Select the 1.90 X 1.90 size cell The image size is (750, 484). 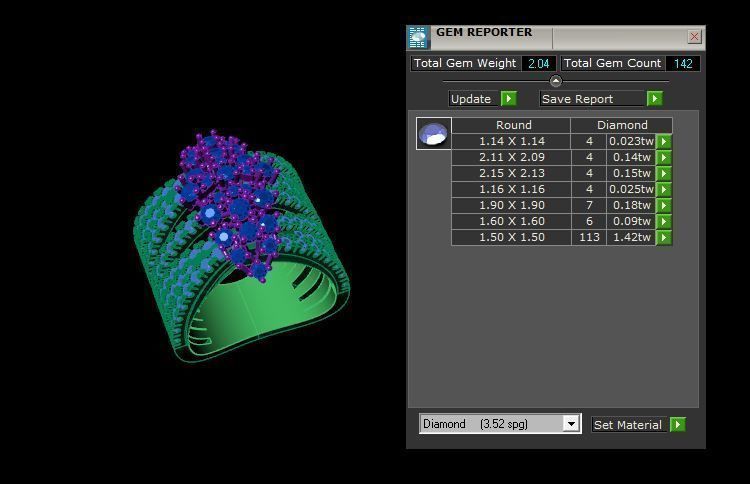pos(511,206)
